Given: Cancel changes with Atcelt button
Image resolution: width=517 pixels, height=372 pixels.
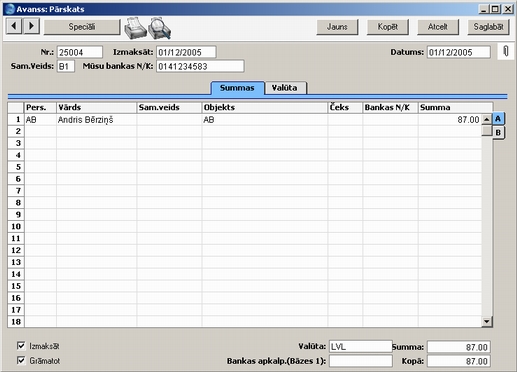Looking at the screenshot, I should (438, 27).
